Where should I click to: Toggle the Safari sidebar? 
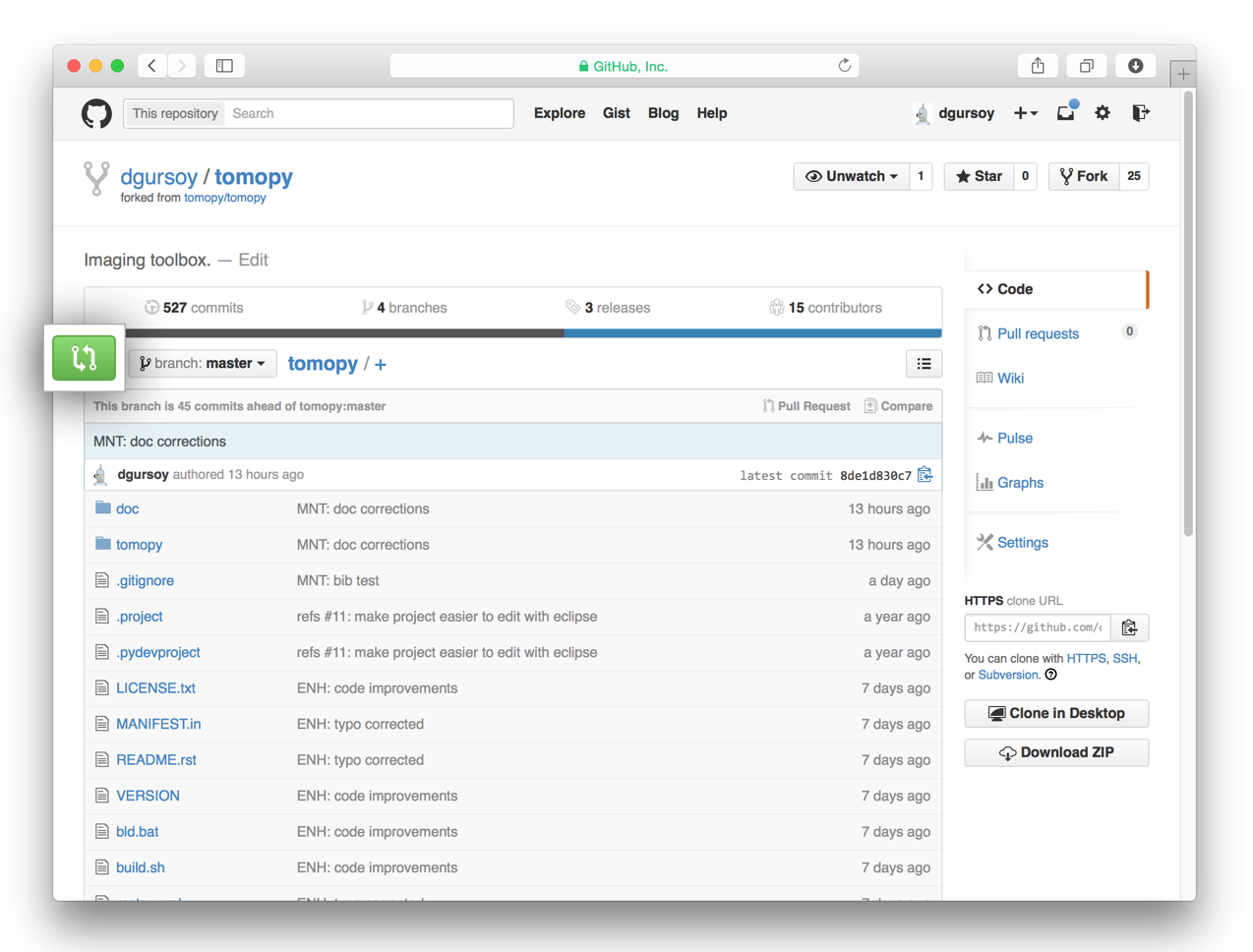(224, 66)
